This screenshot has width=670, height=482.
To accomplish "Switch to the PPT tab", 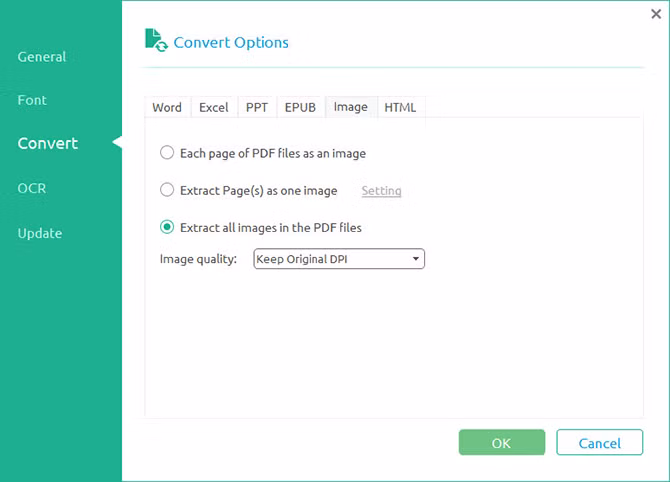I will click(257, 107).
